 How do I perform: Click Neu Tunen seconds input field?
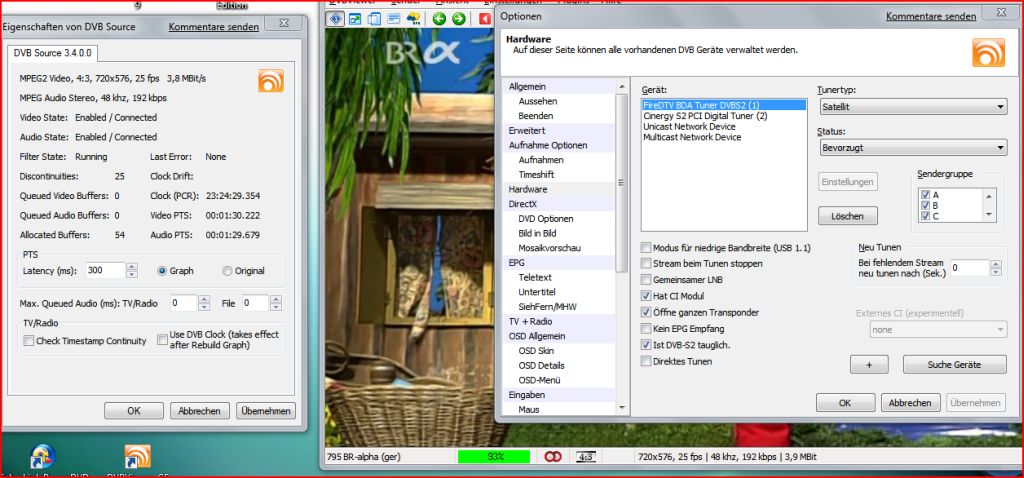click(x=970, y=268)
